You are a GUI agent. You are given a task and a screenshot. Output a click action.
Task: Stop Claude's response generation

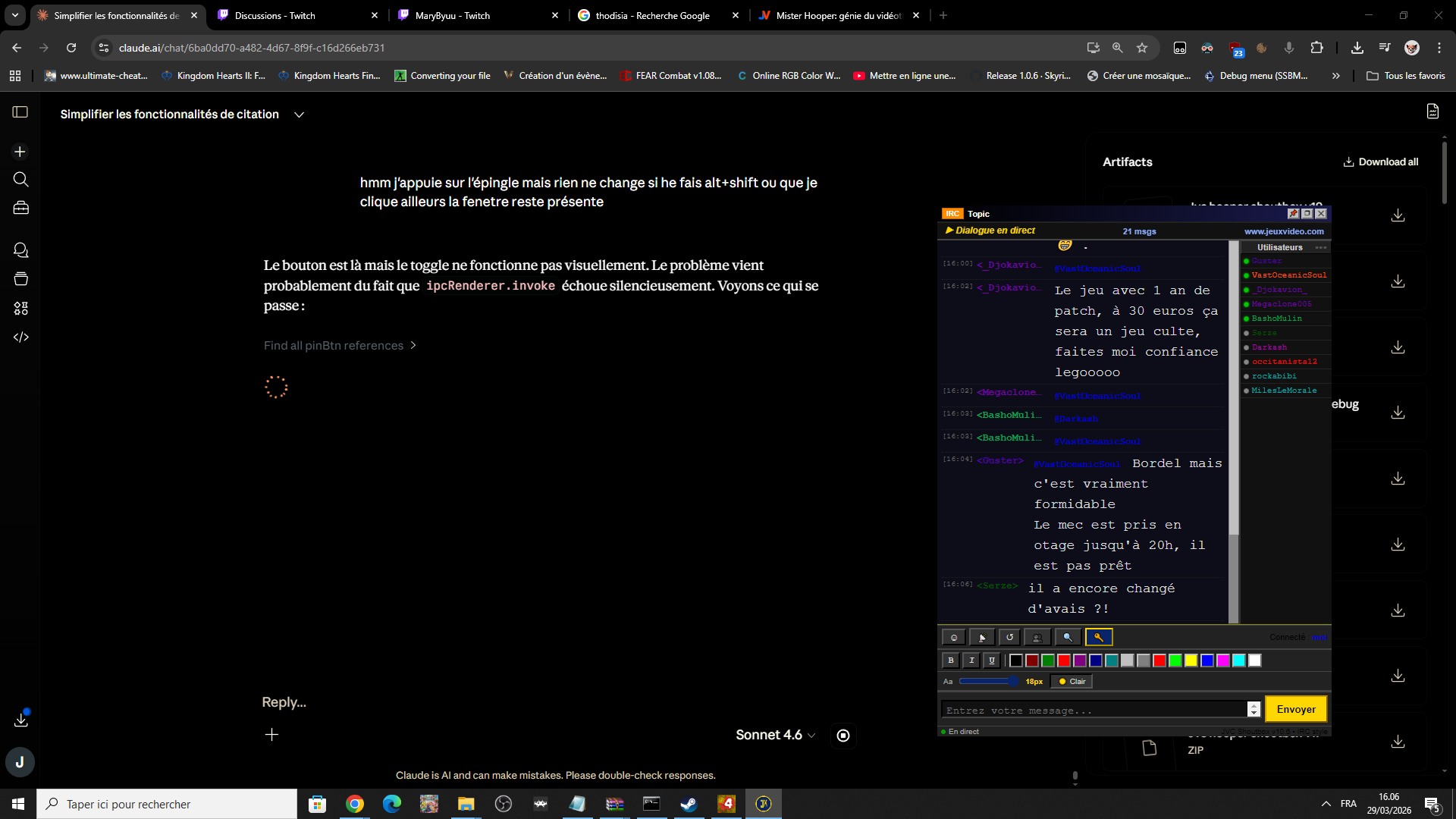tap(843, 736)
